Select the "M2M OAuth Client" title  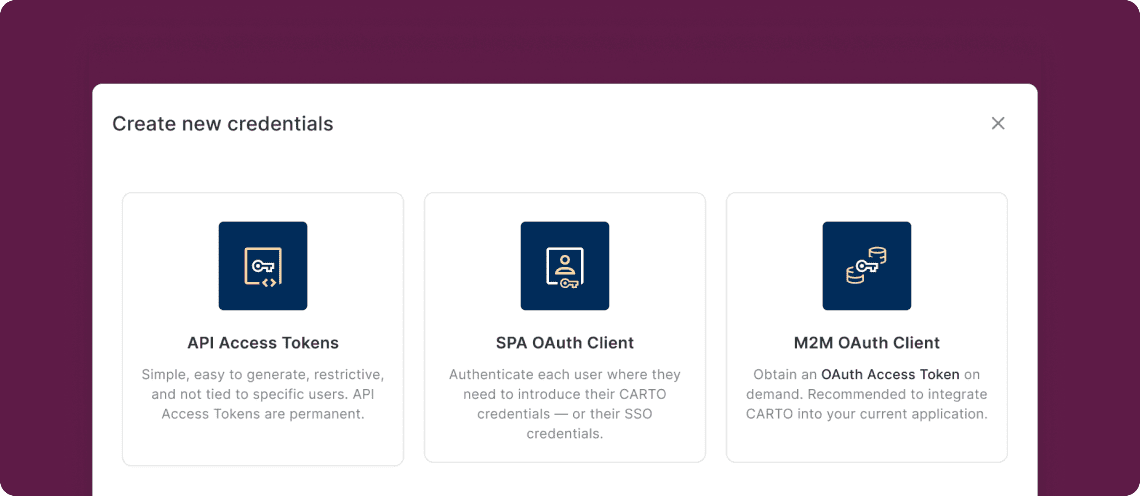point(867,343)
